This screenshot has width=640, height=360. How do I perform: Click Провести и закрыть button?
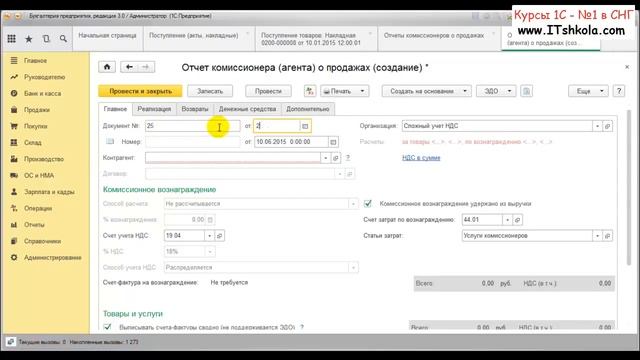click(141, 91)
